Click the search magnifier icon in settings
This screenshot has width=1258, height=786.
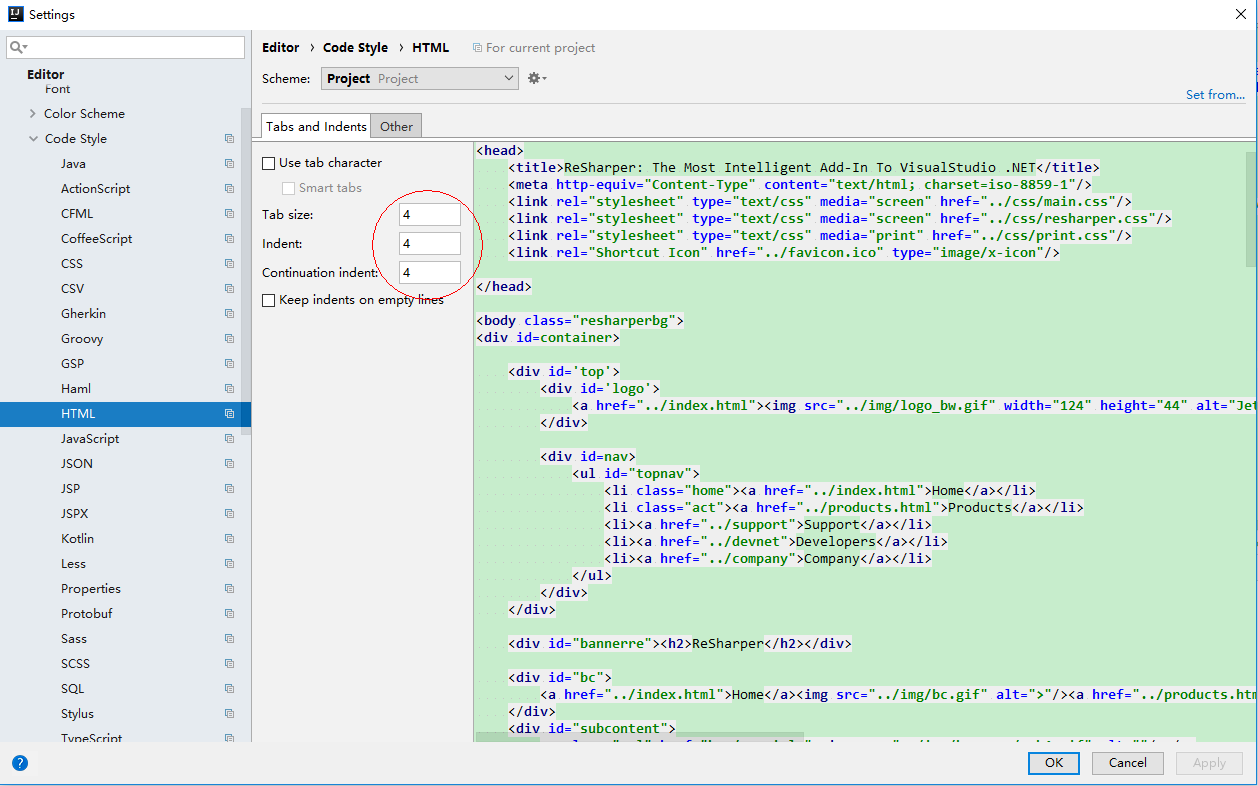(x=18, y=47)
